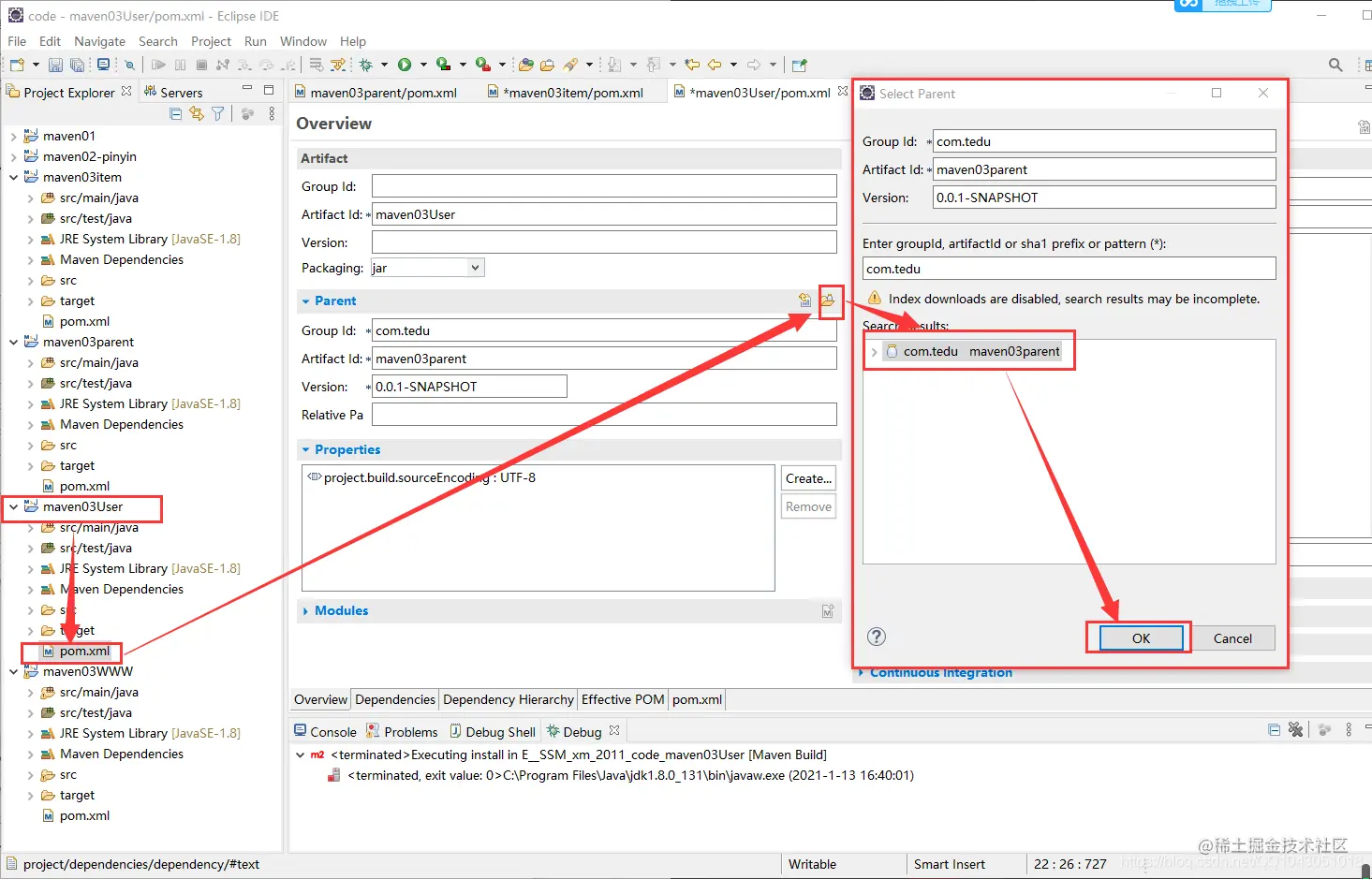Collapse the maven03User project node

click(13, 506)
